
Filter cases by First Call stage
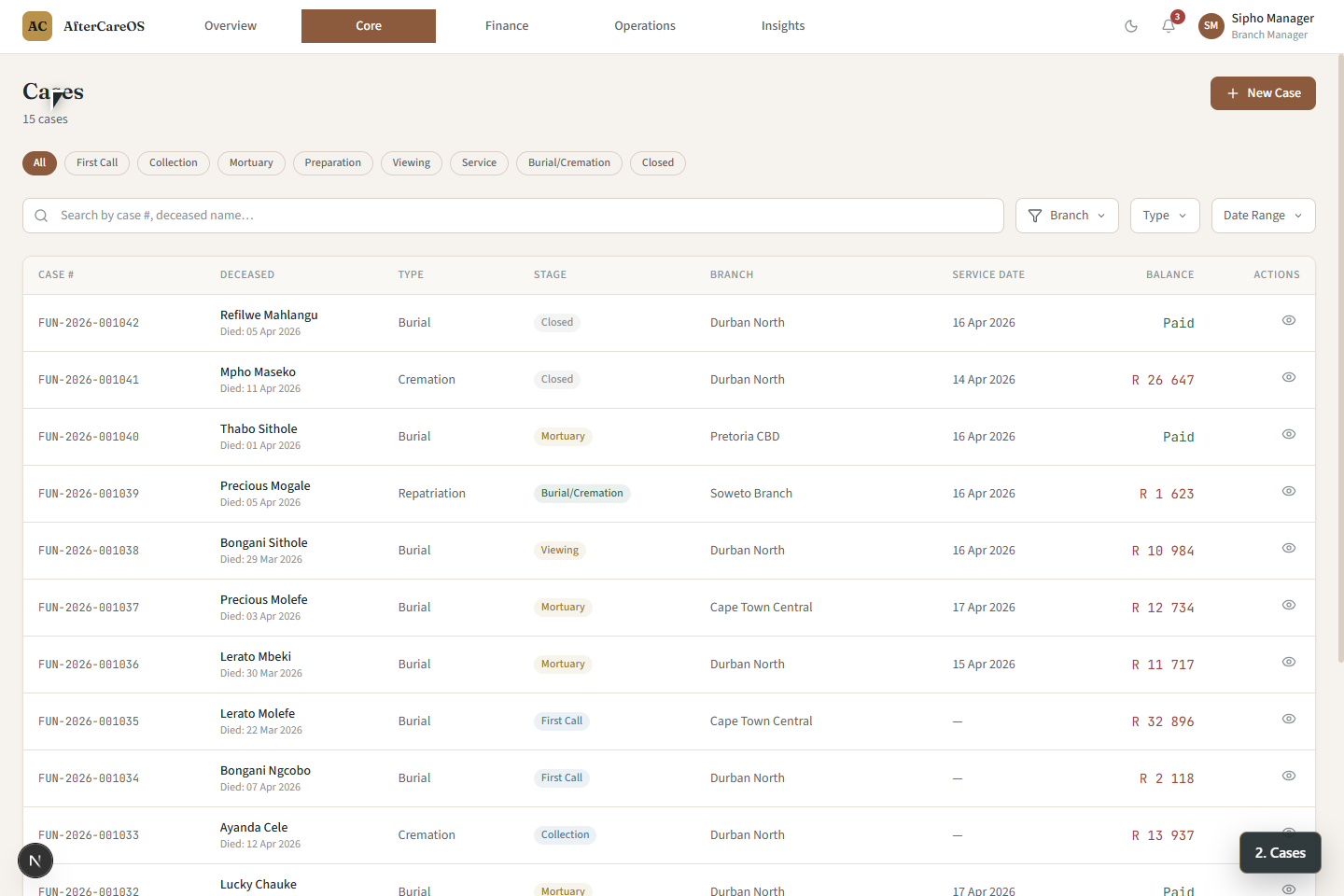coord(97,162)
